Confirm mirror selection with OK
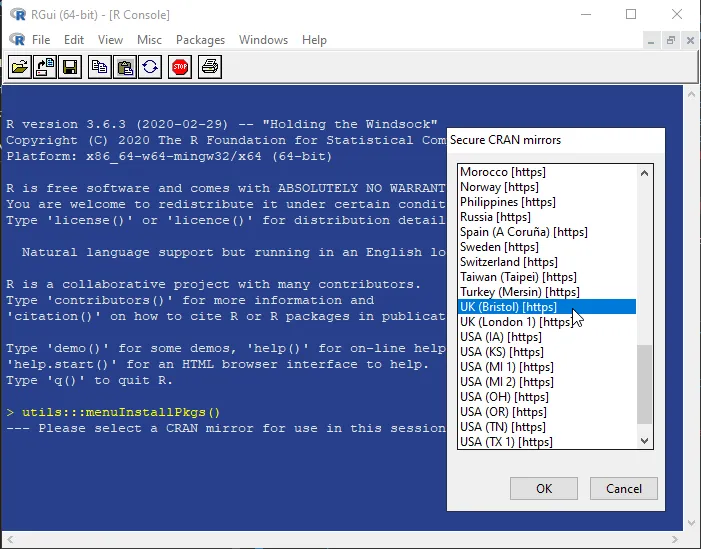 coord(544,488)
